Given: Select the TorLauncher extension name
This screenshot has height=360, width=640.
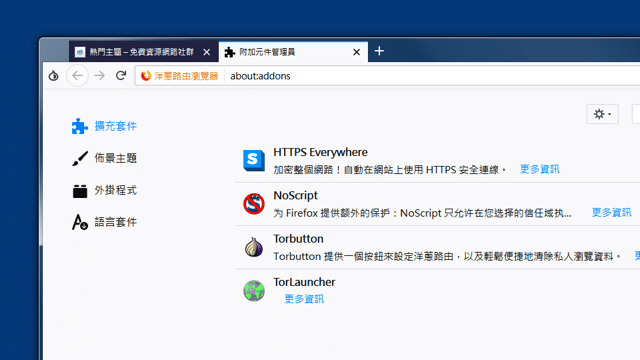Looking at the screenshot, I should tap(304, 282).
